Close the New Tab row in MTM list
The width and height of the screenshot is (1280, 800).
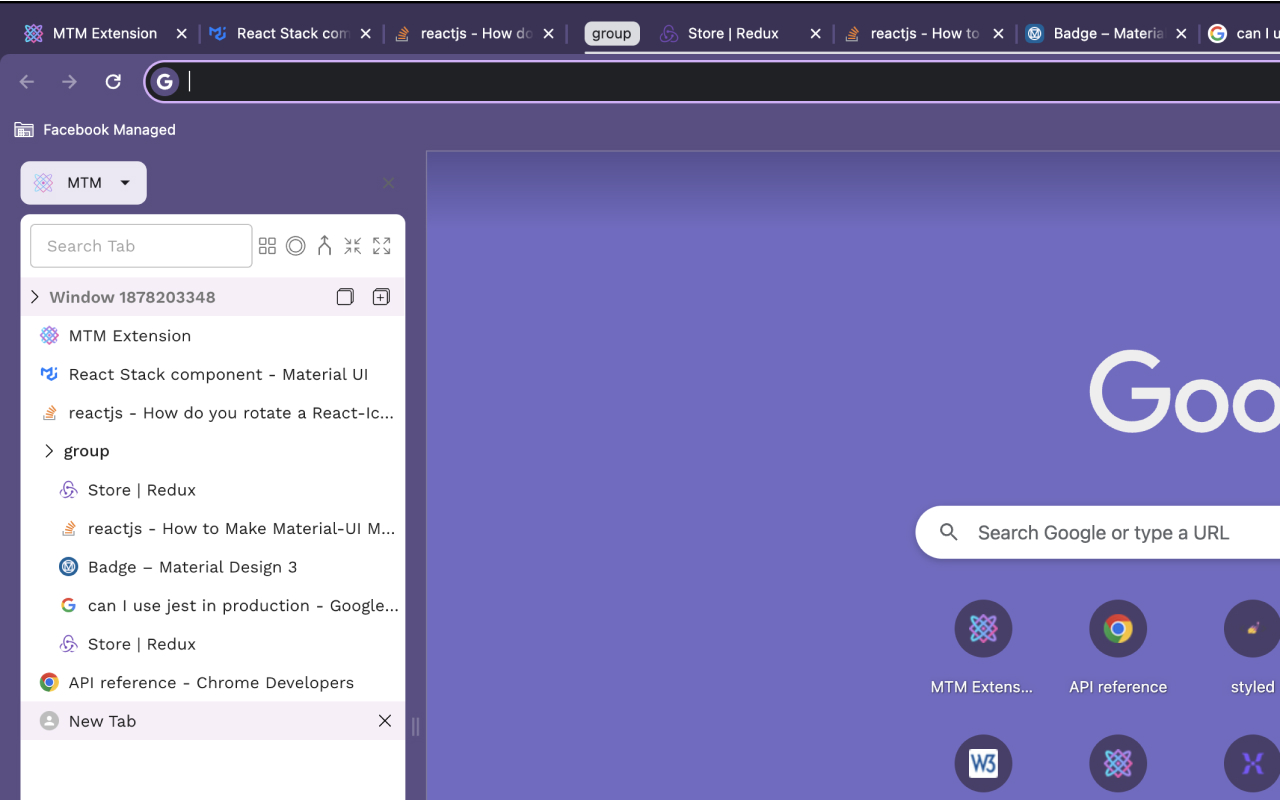coord(385,721)
